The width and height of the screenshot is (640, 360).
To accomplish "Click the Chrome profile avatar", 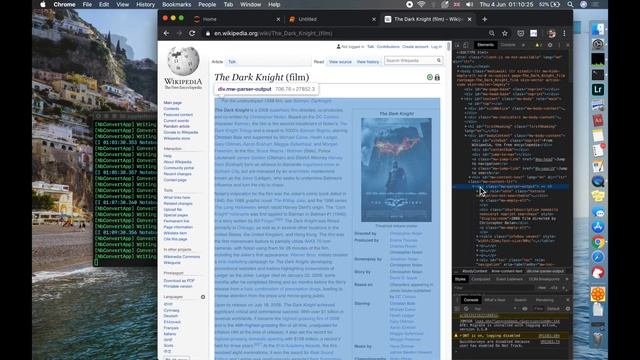I will (552, 33).
